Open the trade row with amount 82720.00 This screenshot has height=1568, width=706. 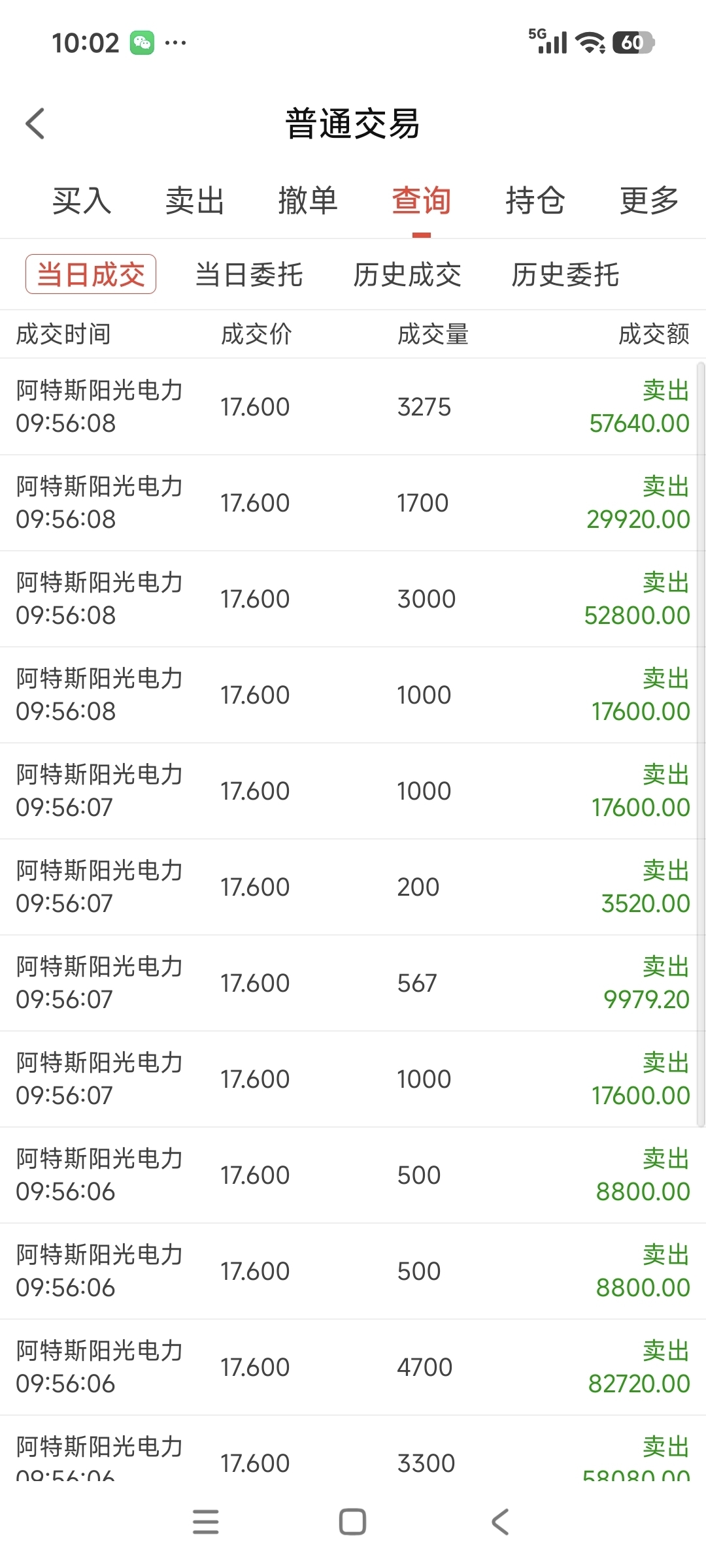pyautogui.click(x=353, y=1367)
